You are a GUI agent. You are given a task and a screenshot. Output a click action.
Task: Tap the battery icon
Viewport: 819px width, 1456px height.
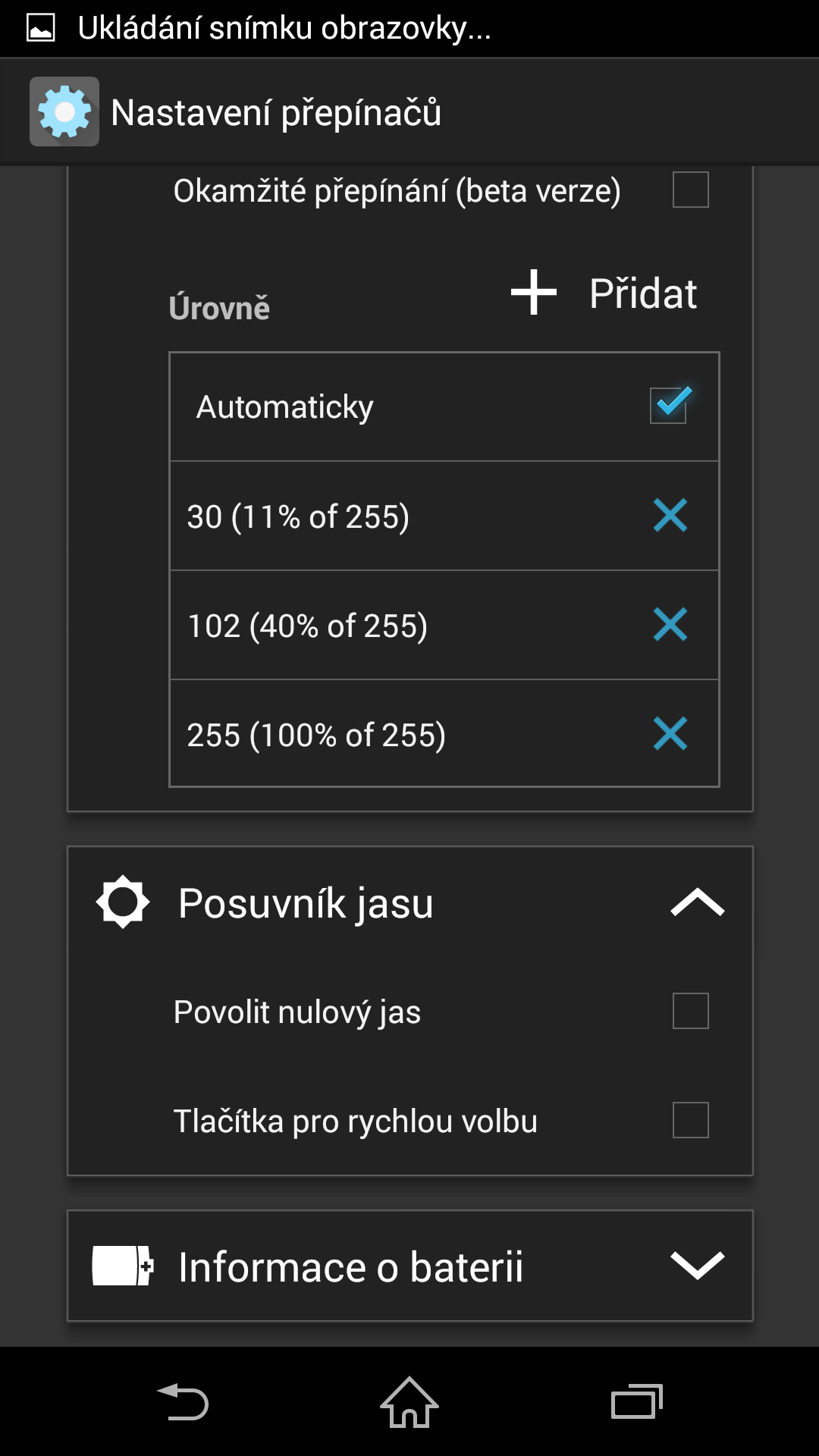click(x=123, y=1266)
